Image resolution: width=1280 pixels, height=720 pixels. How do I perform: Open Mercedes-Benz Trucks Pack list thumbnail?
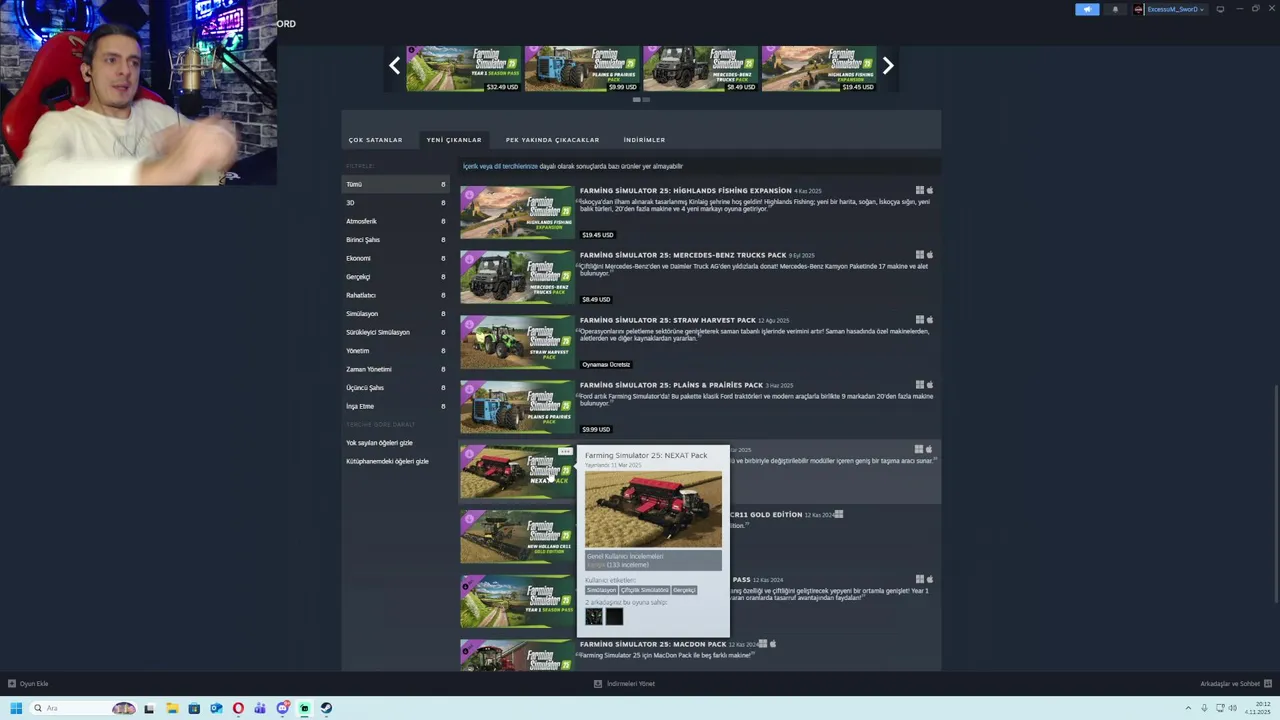pyautogui.click(x=517, y=277)
